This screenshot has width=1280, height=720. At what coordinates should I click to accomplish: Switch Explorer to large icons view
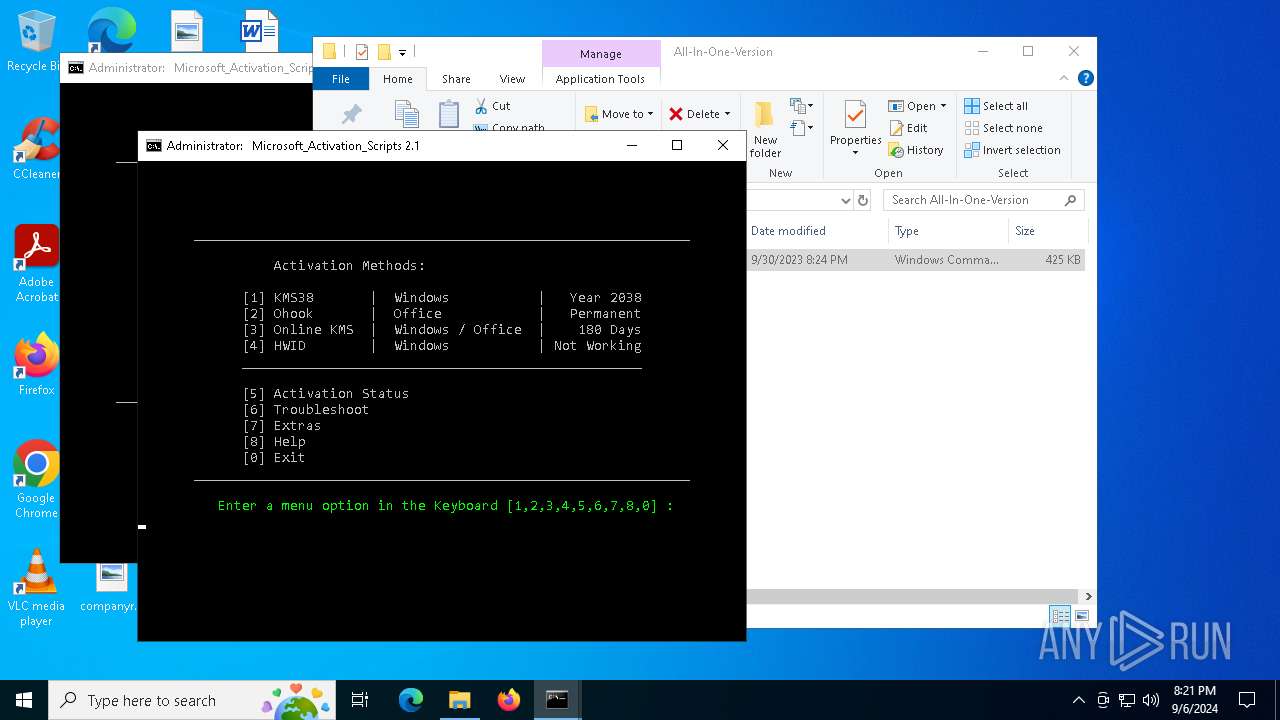coord(1081,616)
